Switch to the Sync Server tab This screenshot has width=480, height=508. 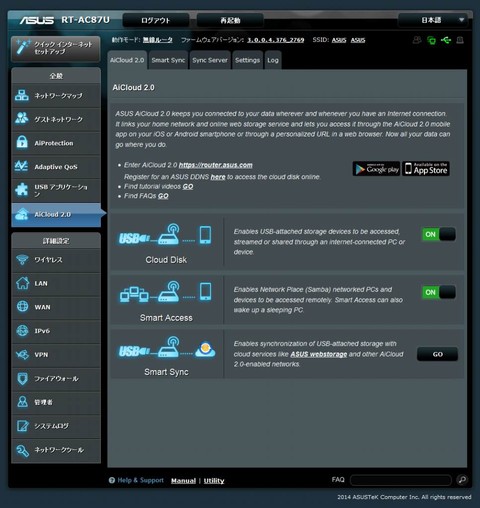coord(210,60)
